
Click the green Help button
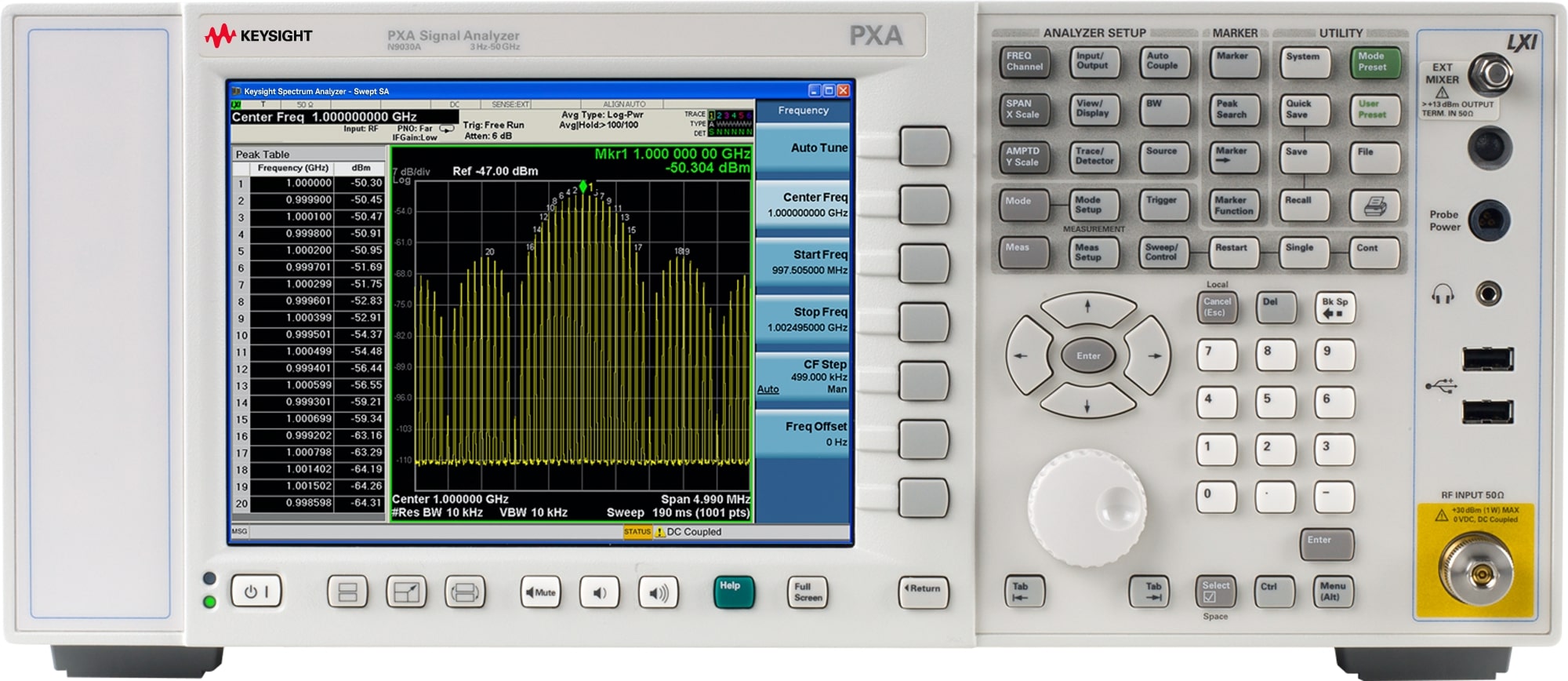tap(734, 592)
